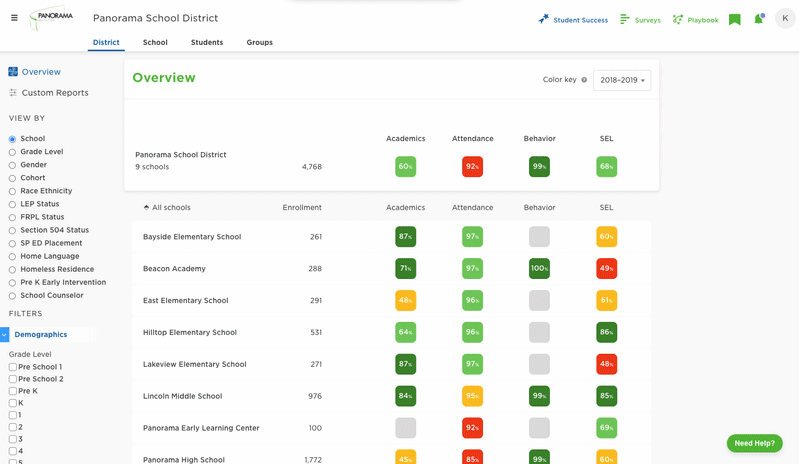This screenshot has height=464, width=799.
Task: Select Gender view-by radio
Action: [12, 165]
